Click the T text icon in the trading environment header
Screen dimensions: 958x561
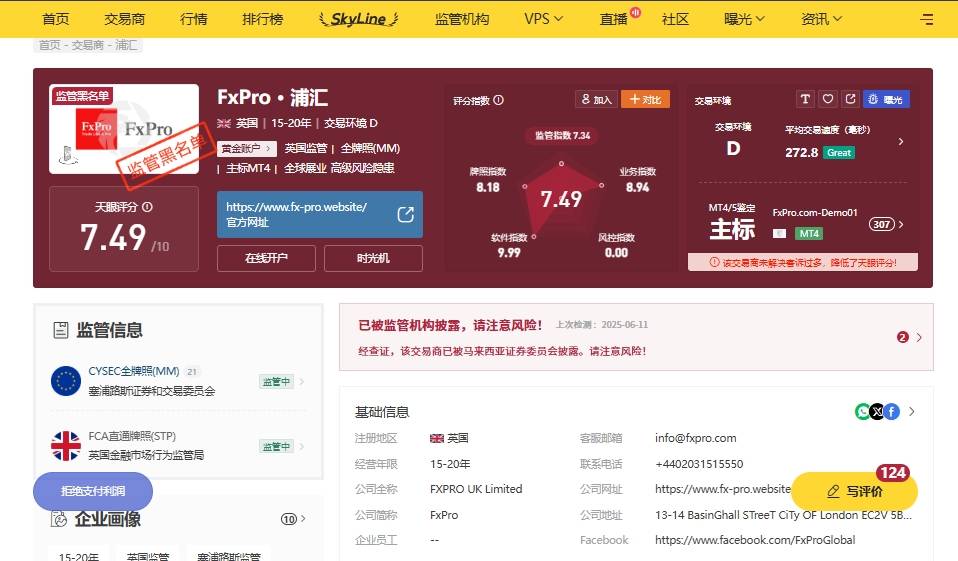[805, 99]
